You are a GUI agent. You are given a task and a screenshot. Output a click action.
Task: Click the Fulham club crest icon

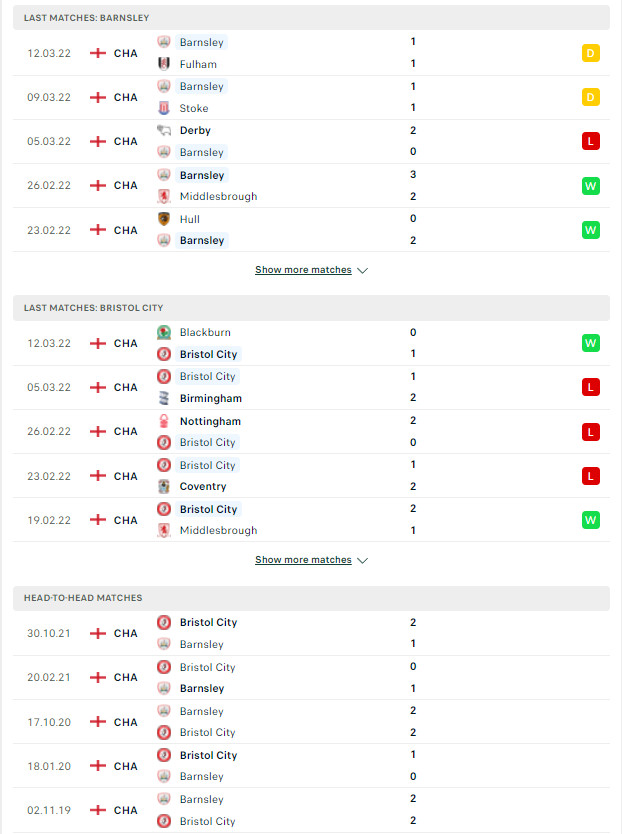[x=164, y=64]
